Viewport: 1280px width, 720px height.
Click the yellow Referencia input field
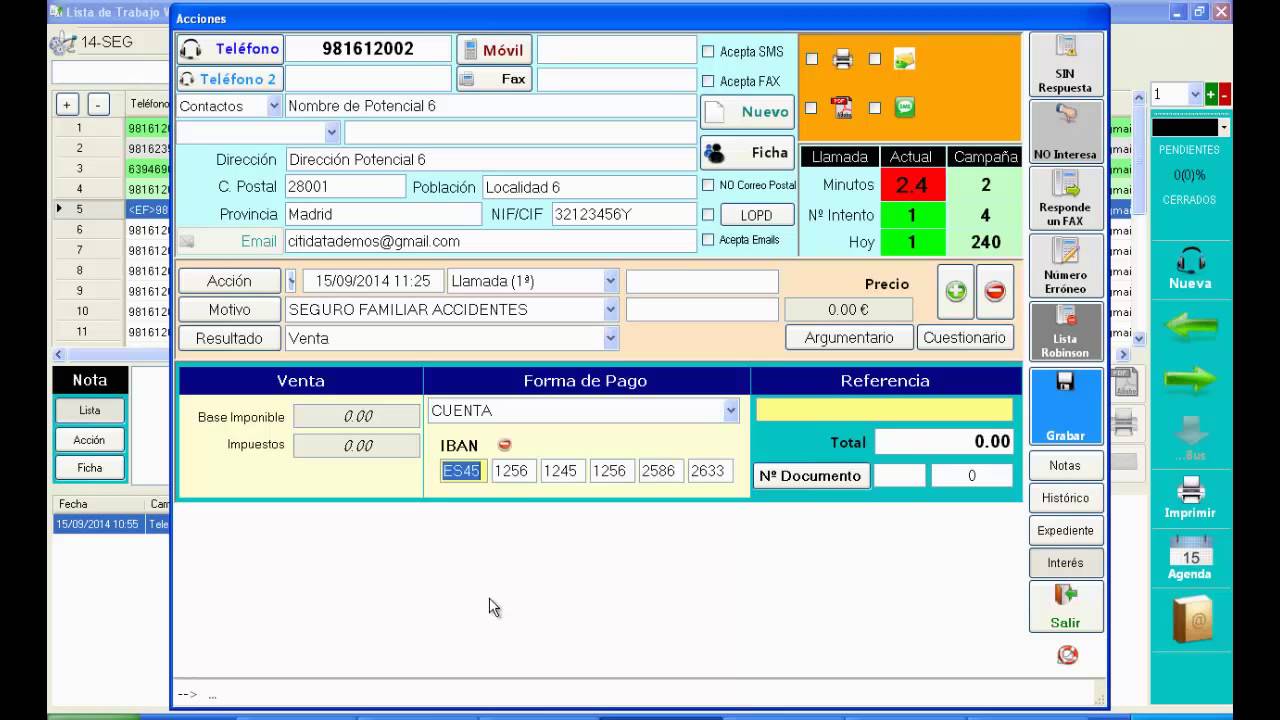884,410
